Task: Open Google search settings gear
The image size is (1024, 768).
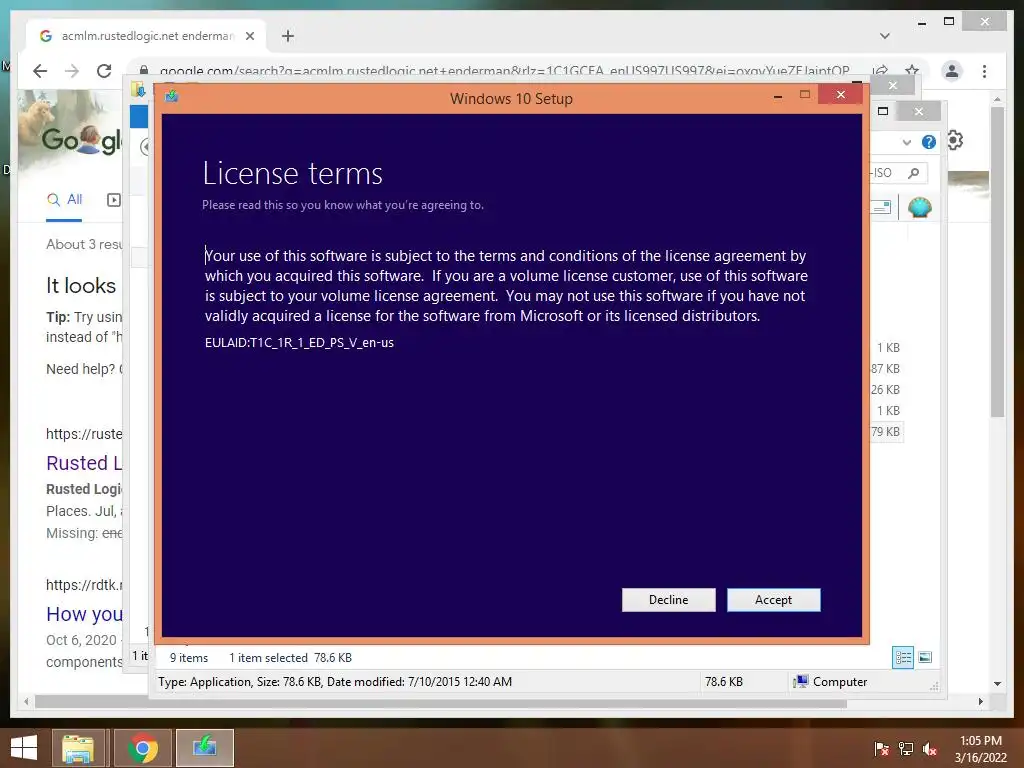Action: [x=955, y=140]
